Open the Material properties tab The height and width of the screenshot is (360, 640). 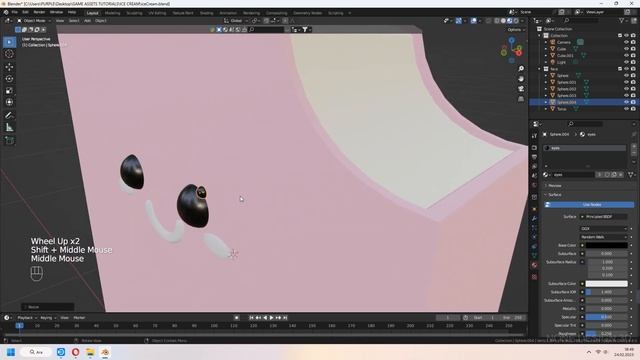[534, 265]
